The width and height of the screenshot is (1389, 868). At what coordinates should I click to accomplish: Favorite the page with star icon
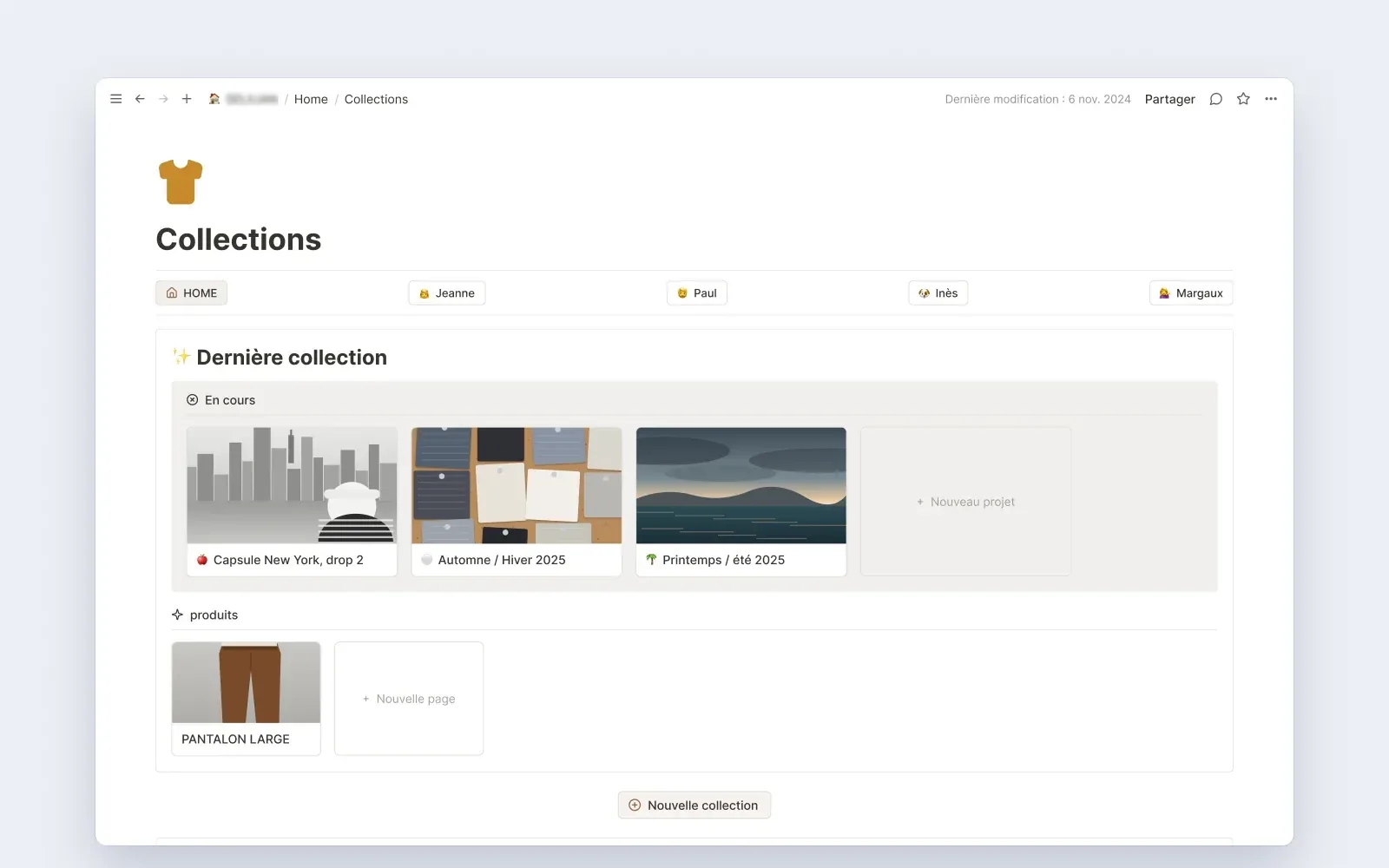pyautogui.click(x=1243, y=99)
